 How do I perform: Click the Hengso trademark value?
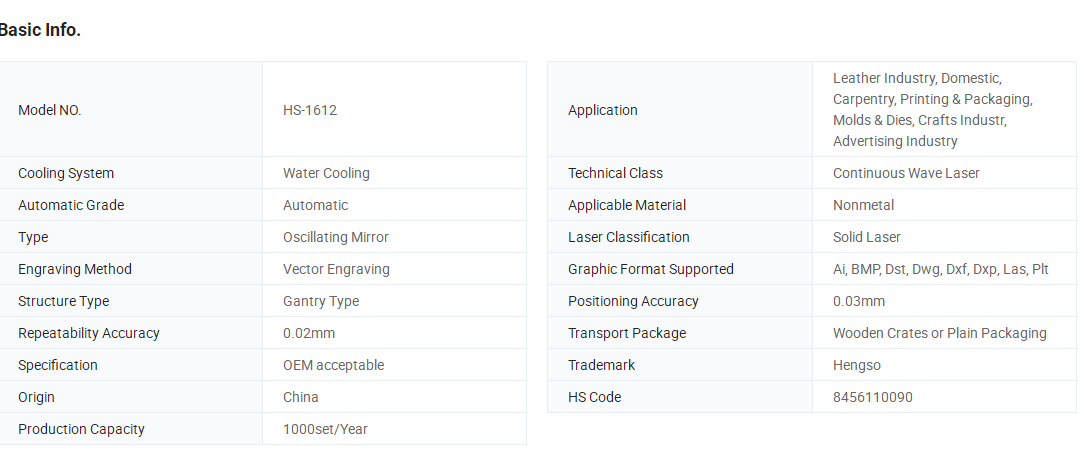click(857, 365)
